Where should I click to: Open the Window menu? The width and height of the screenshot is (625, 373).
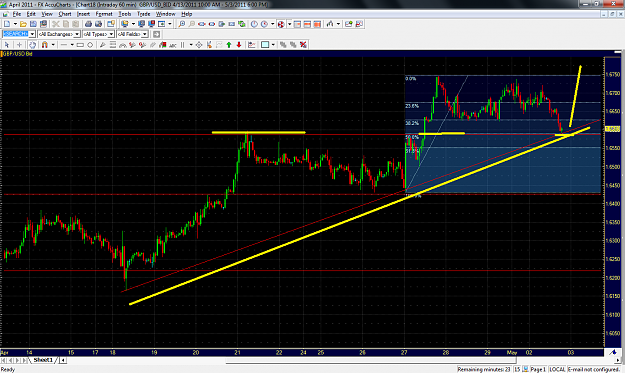[x=165, y=14]
